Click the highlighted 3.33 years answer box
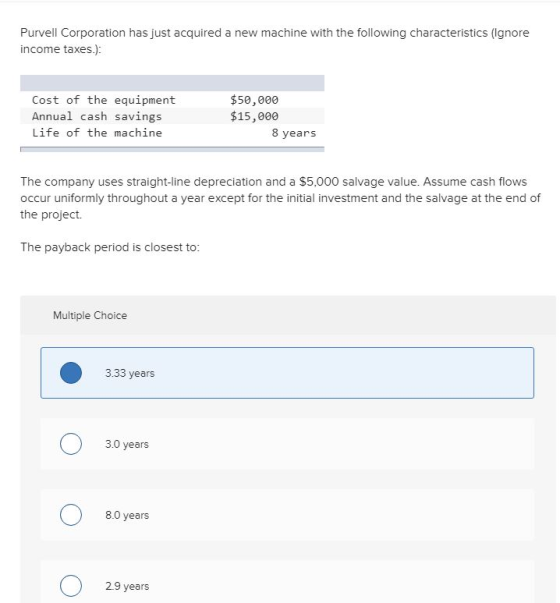 287,373
